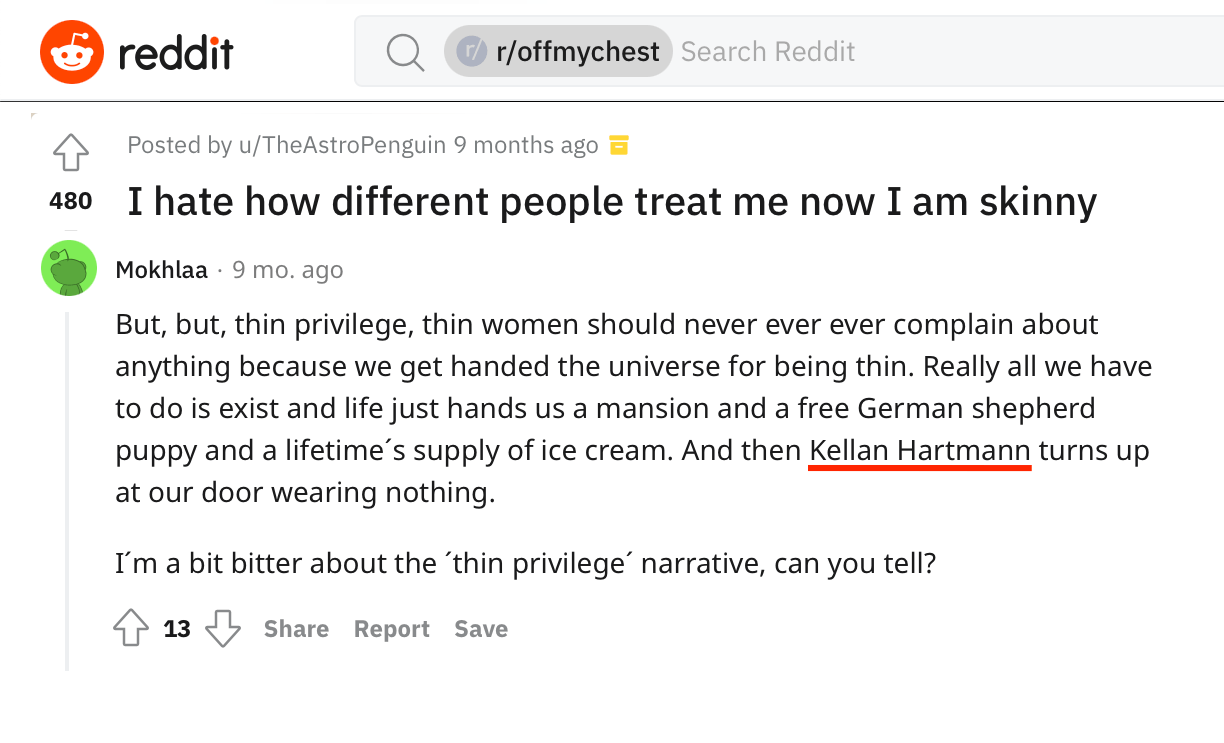Click the reddit wordmark
The image size is (1224, 743).
pyautogui.click(x=175, y=51)
